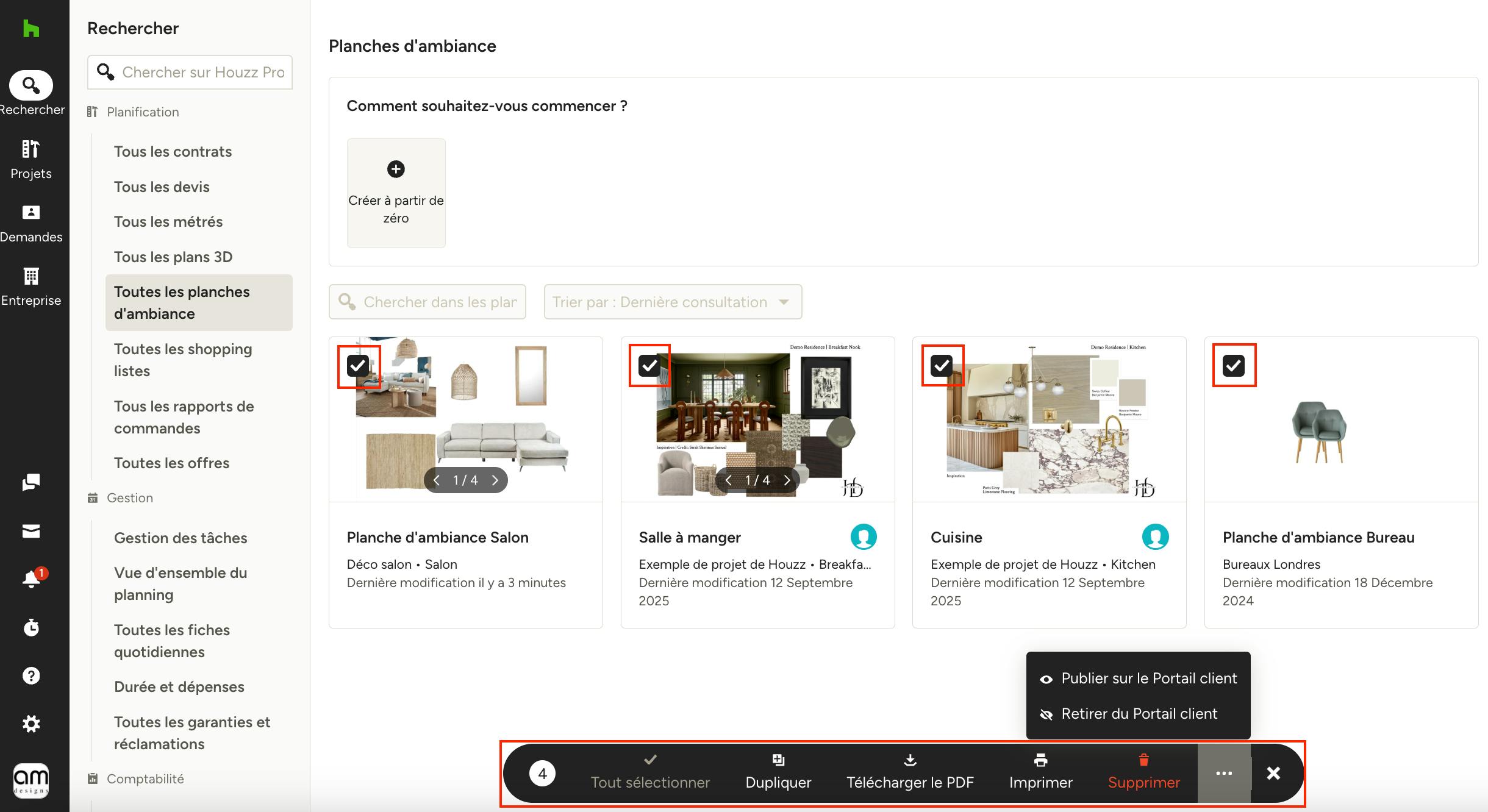The height and width of the screenshot is (812, 1488).
Task: Show next image on Planche d'ambiance Salon
Action: tap(495, 480)
